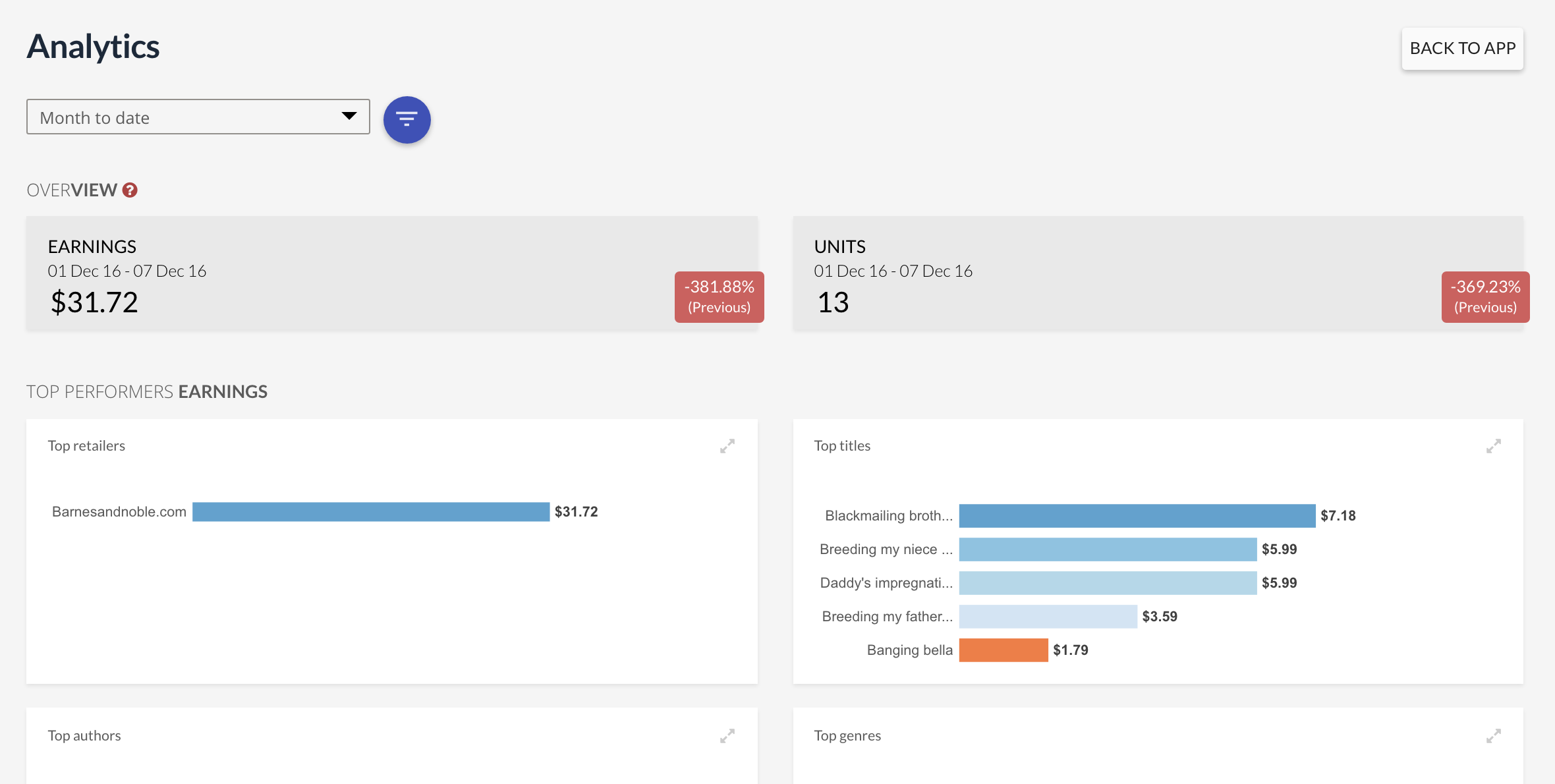Expand the Top authors chart
The width and height of the screenshot is (1555, 784).
coord(727,736)
